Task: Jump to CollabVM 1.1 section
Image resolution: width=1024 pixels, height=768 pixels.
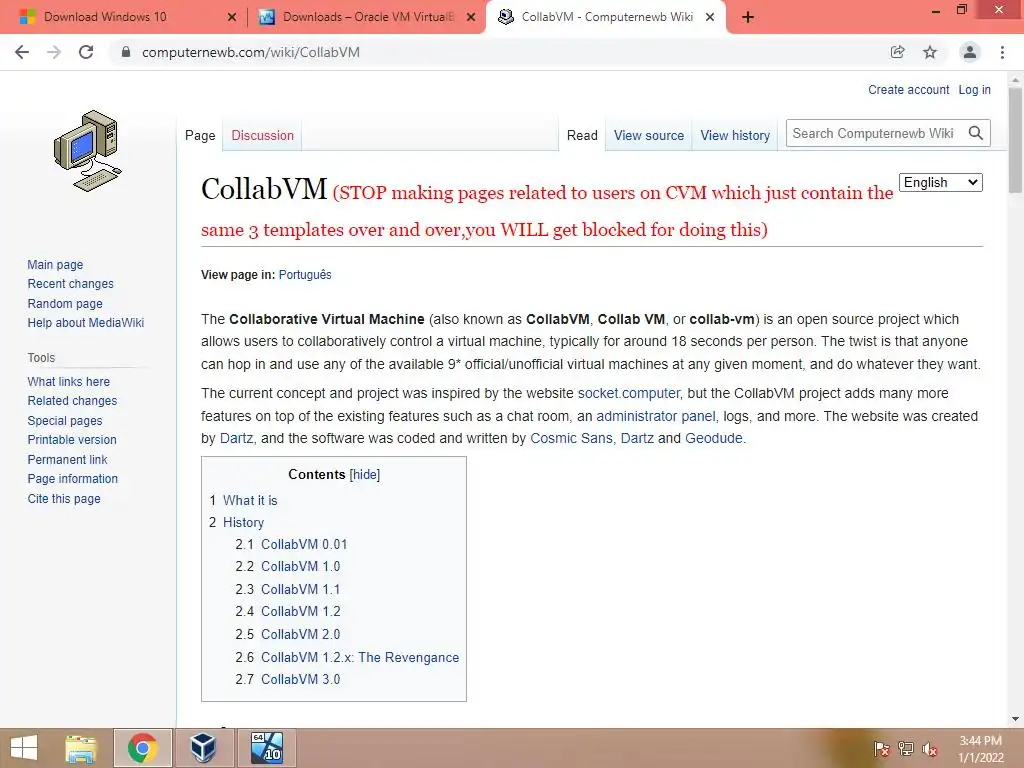Action: pos(300,589)
